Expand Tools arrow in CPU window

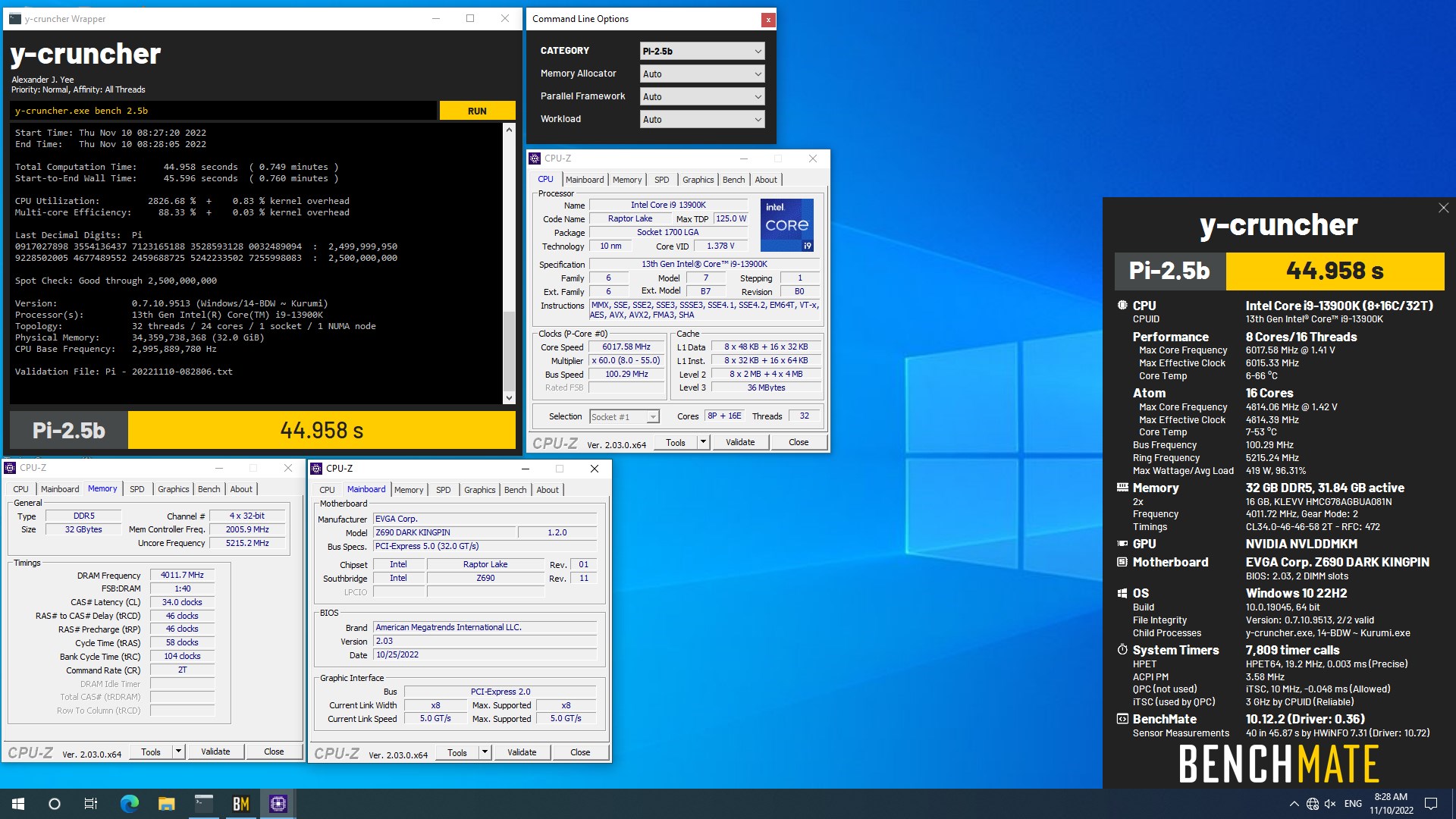point(703,442)
